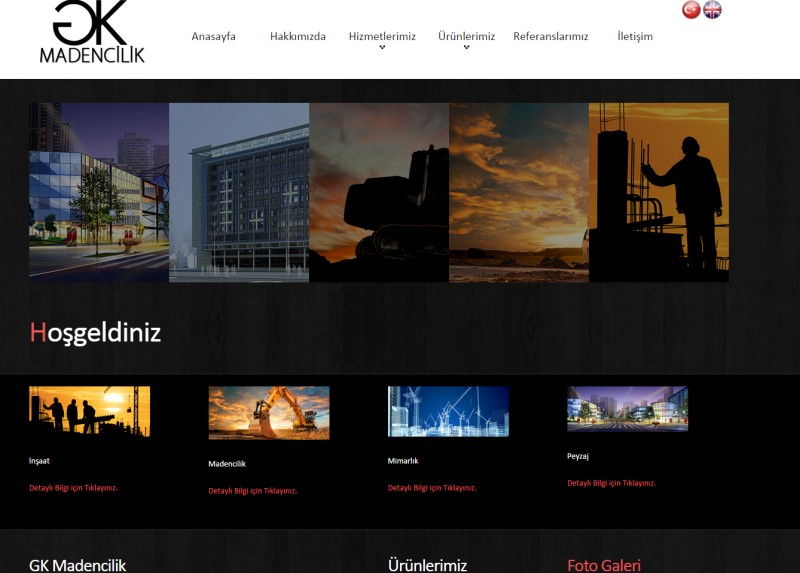Select the grey office building slider panel

pyautogui.click(x=239, y=192)
